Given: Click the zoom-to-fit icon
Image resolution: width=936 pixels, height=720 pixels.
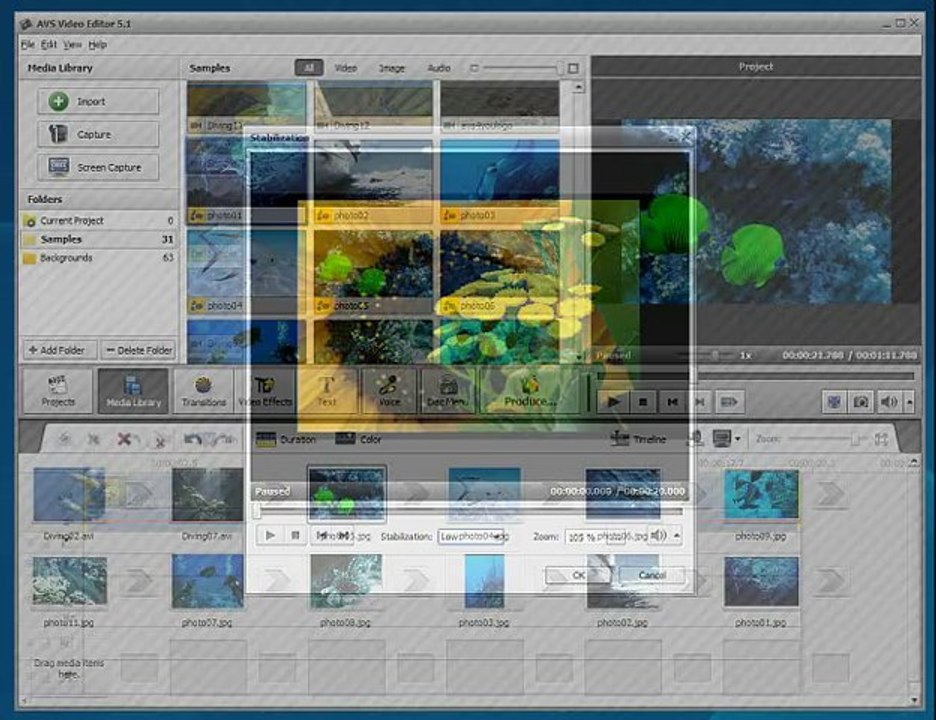Looking at the screenshot, I should [x=881, y=439].
